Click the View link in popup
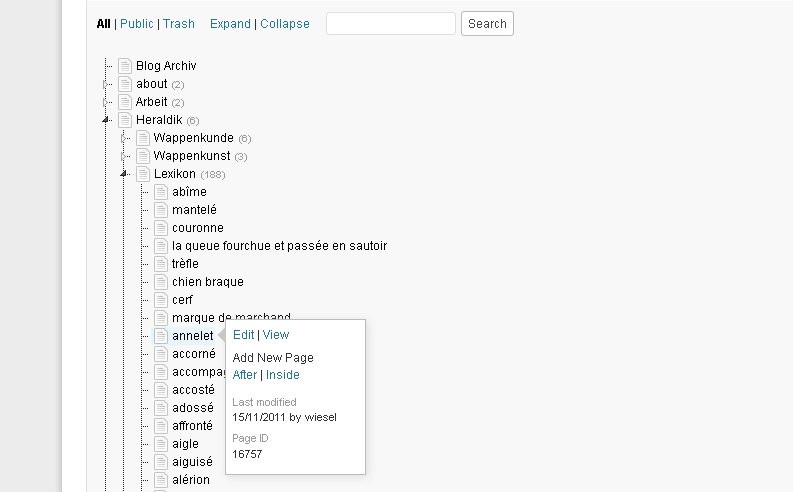This screenshot has height=492, width=793. tap(276, 335)
